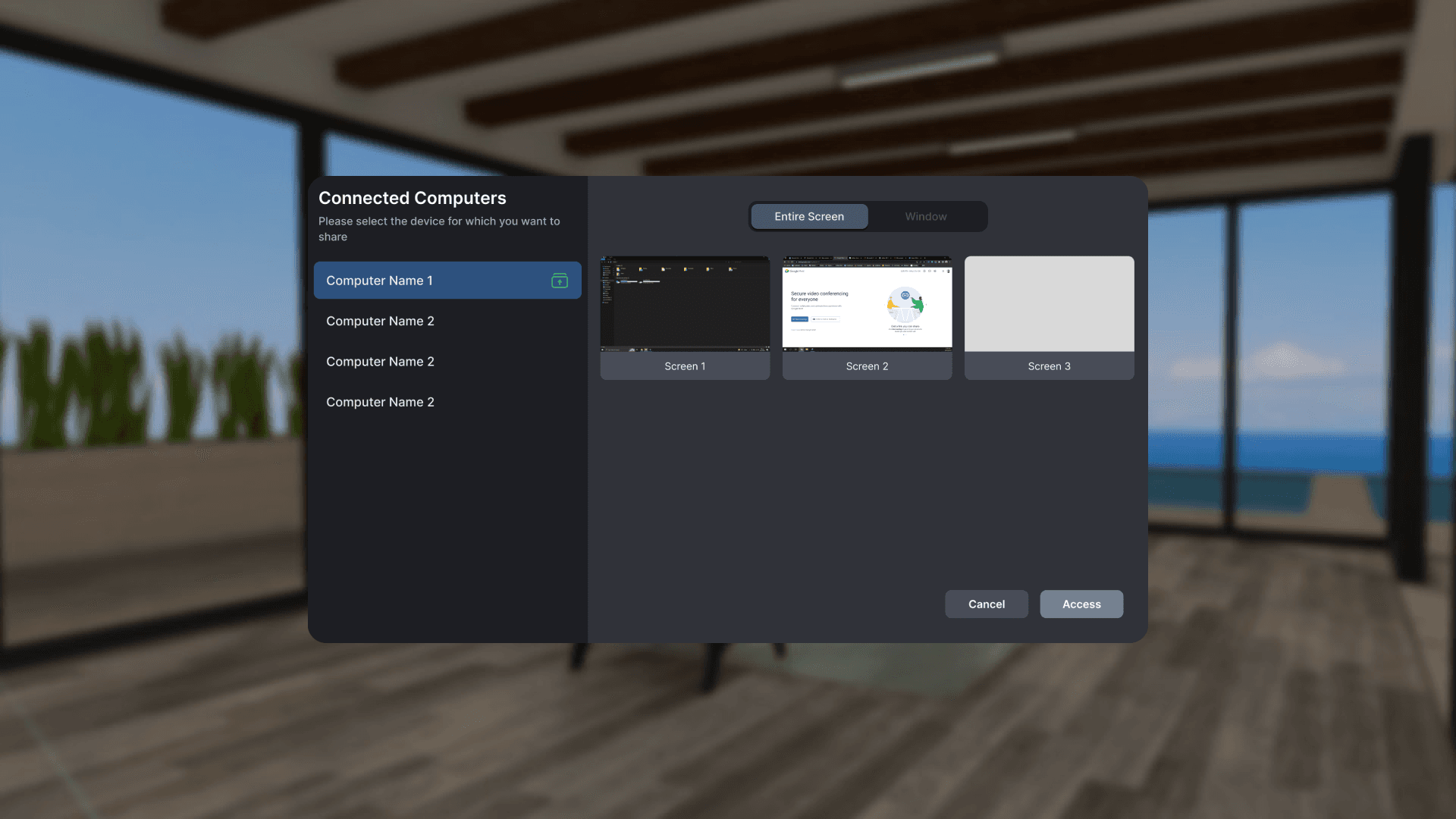Switch to the Entire Screen tab

(808, 216)
